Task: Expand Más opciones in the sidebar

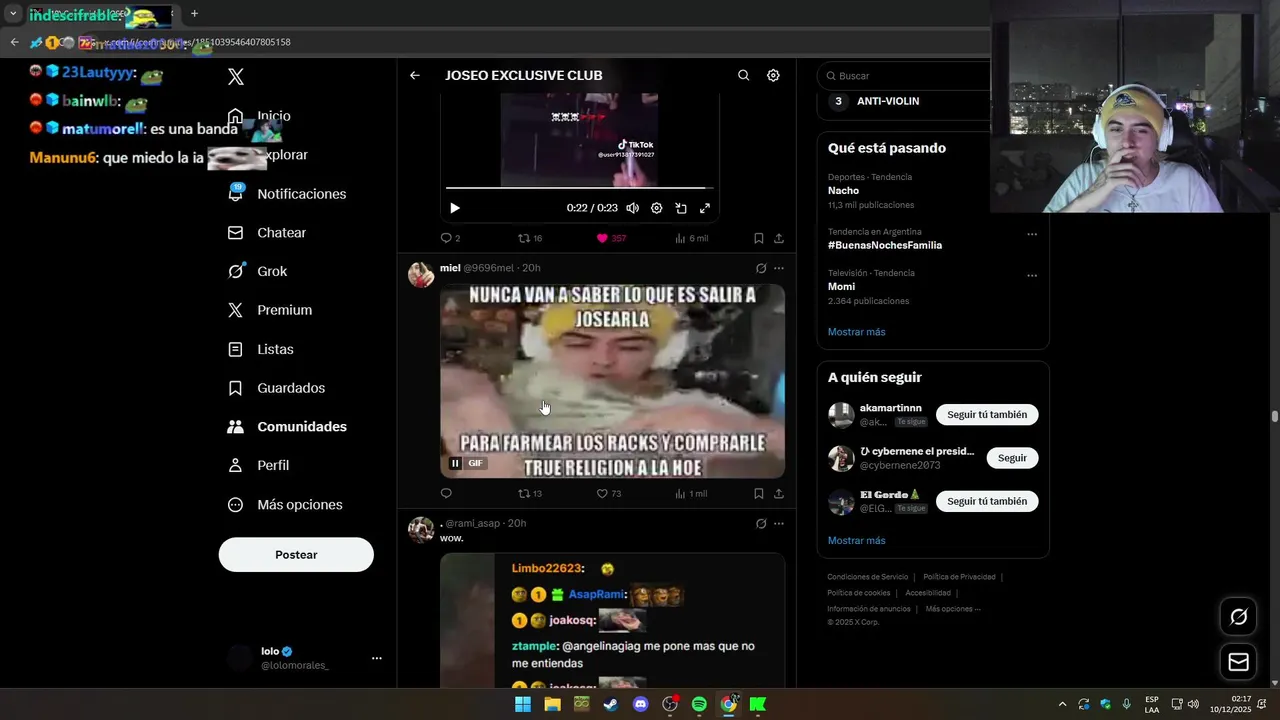Action: point(285,505)
